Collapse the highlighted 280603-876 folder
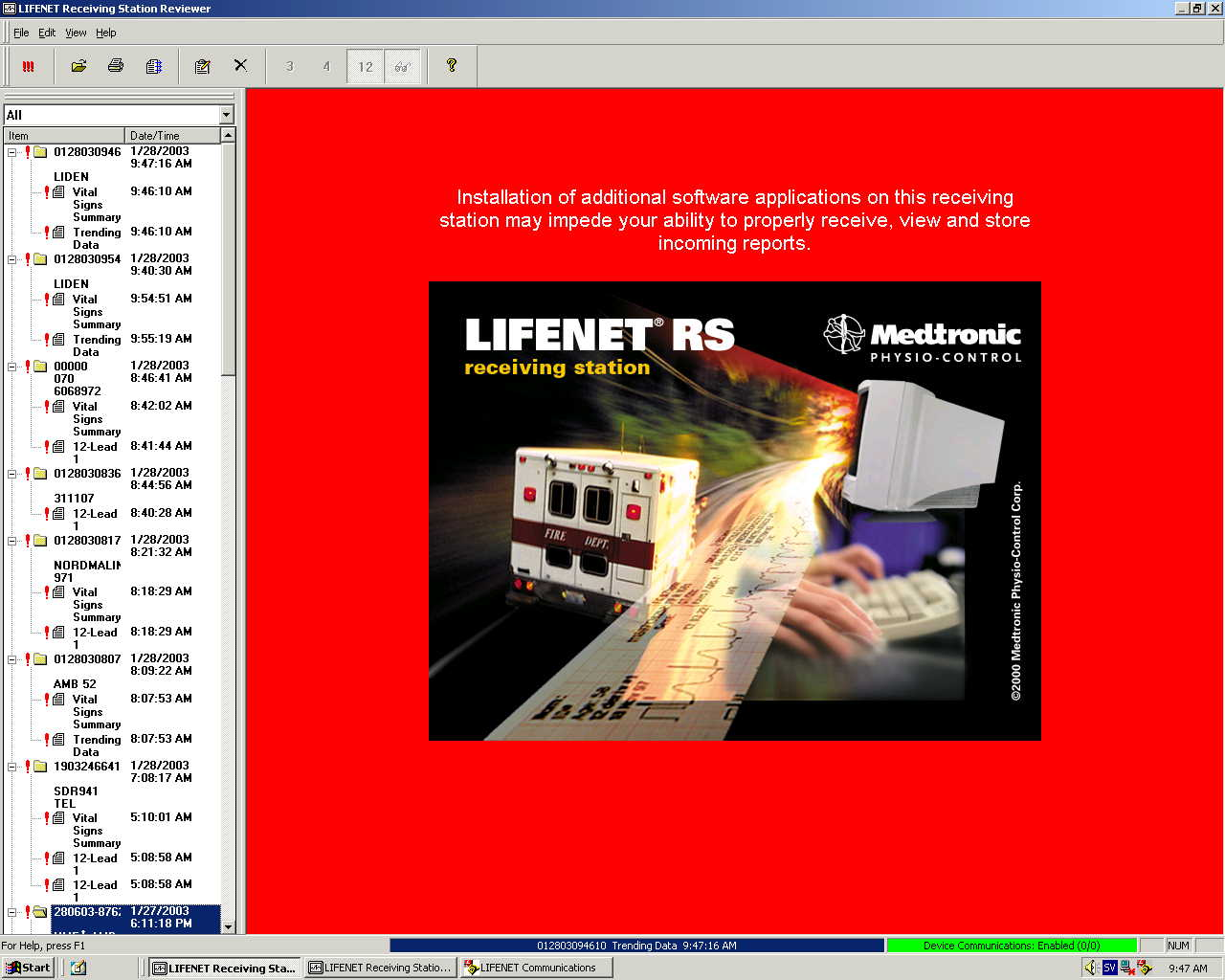Screen dimensions: 1225x980 (12, 912)
